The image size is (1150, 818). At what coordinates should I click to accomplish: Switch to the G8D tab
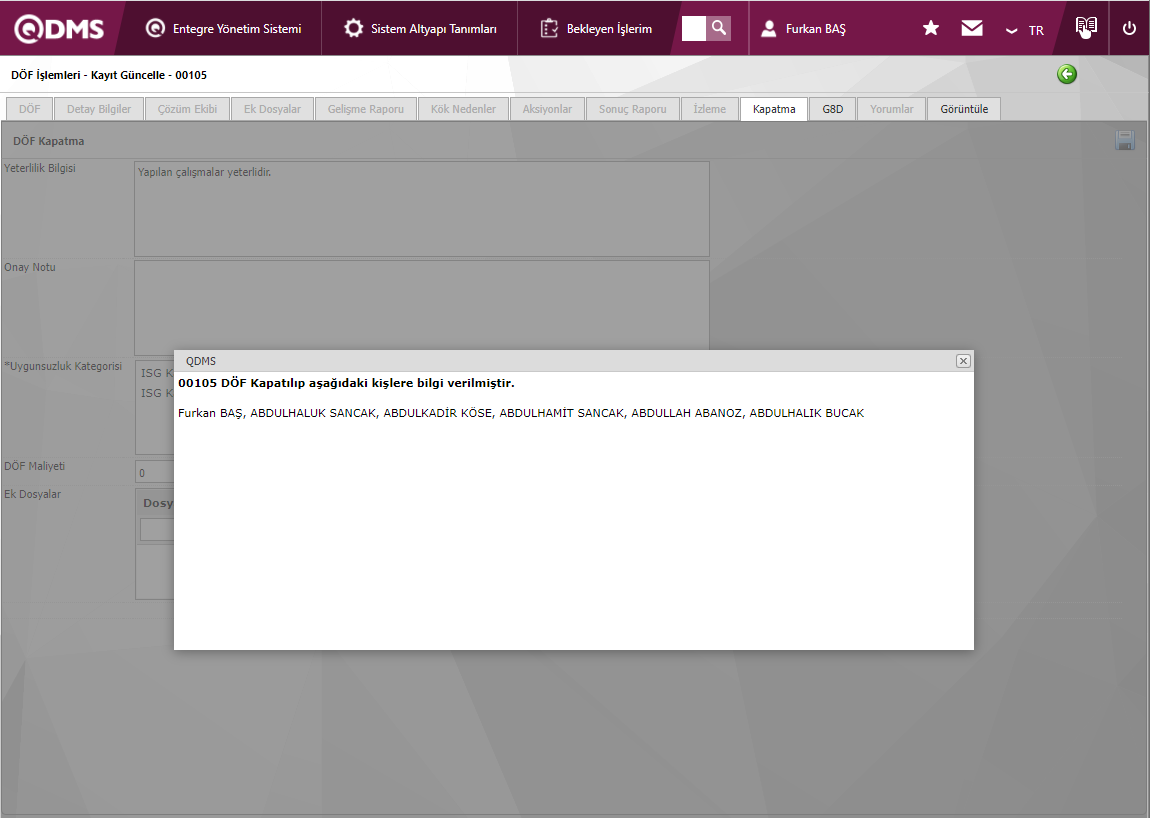coord(832,109)
